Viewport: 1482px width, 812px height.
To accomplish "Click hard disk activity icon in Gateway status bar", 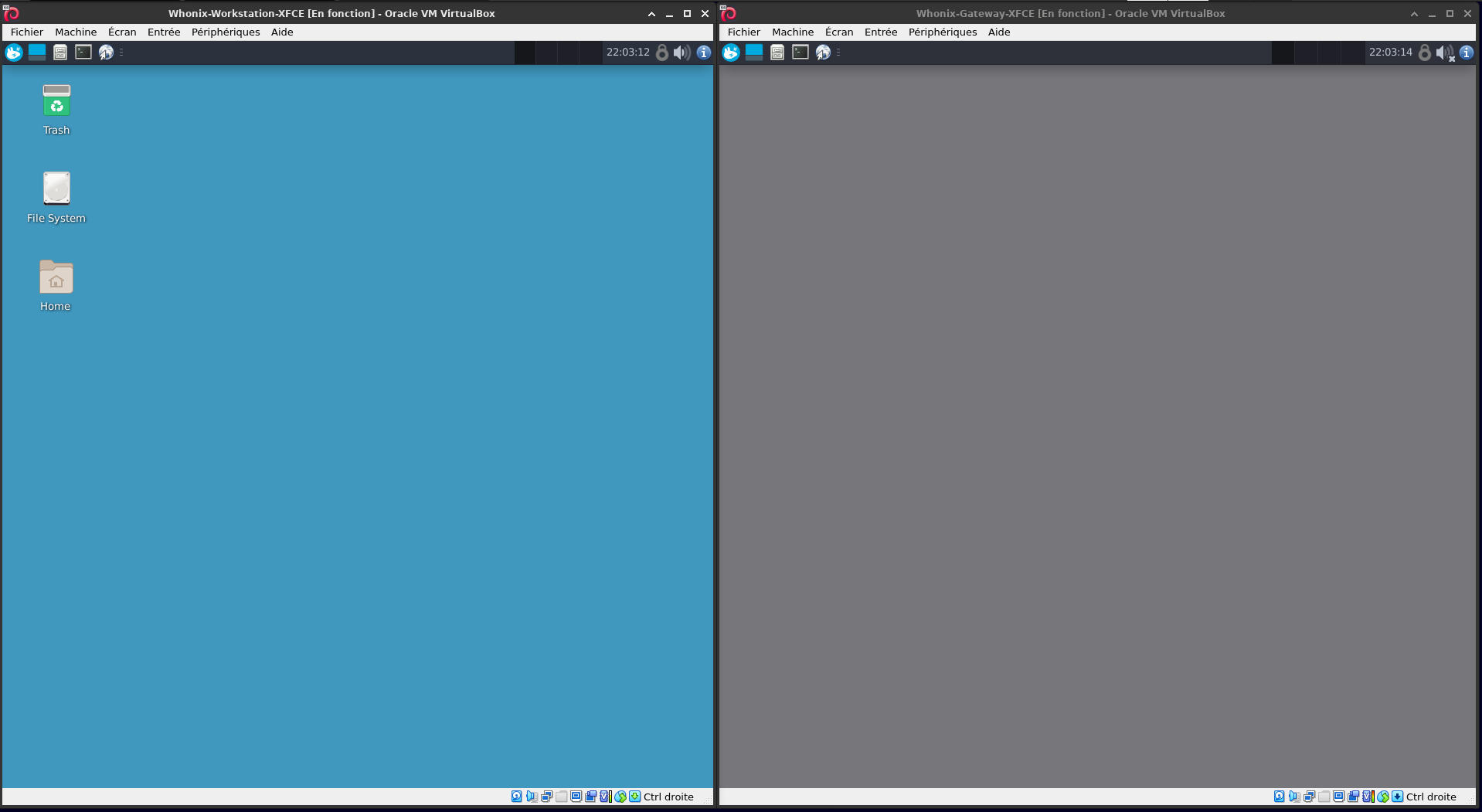I will [x=1279, y=797].
